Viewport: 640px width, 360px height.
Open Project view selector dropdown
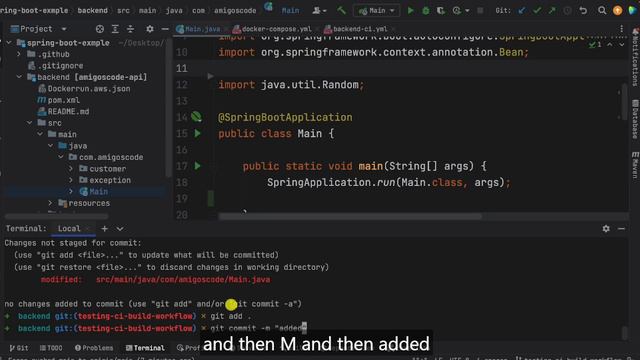[x=64, y=29]
